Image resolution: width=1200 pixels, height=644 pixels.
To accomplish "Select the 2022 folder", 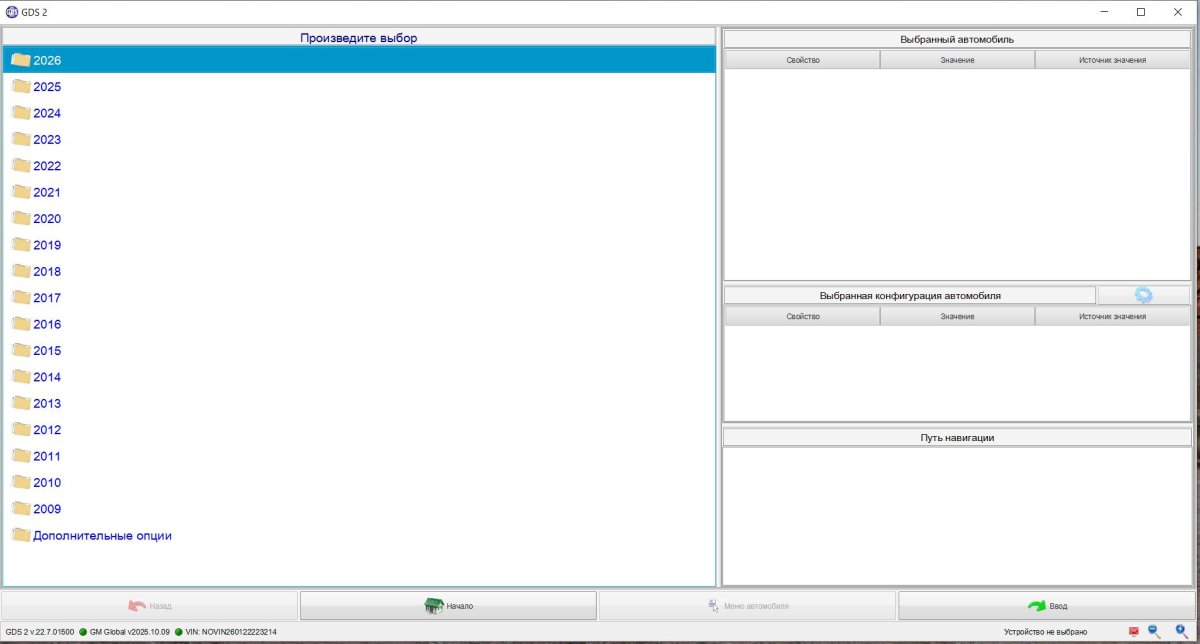I will (359, 166).
